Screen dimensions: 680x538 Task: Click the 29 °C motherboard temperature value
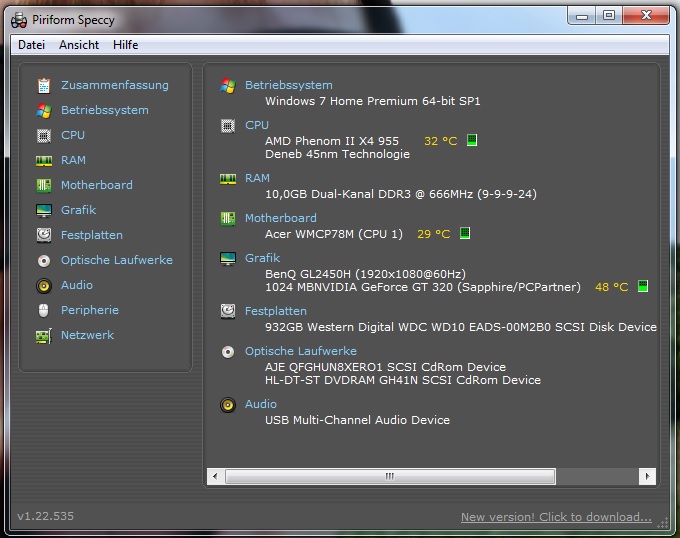pyautogui.click(x=434, y=234)
